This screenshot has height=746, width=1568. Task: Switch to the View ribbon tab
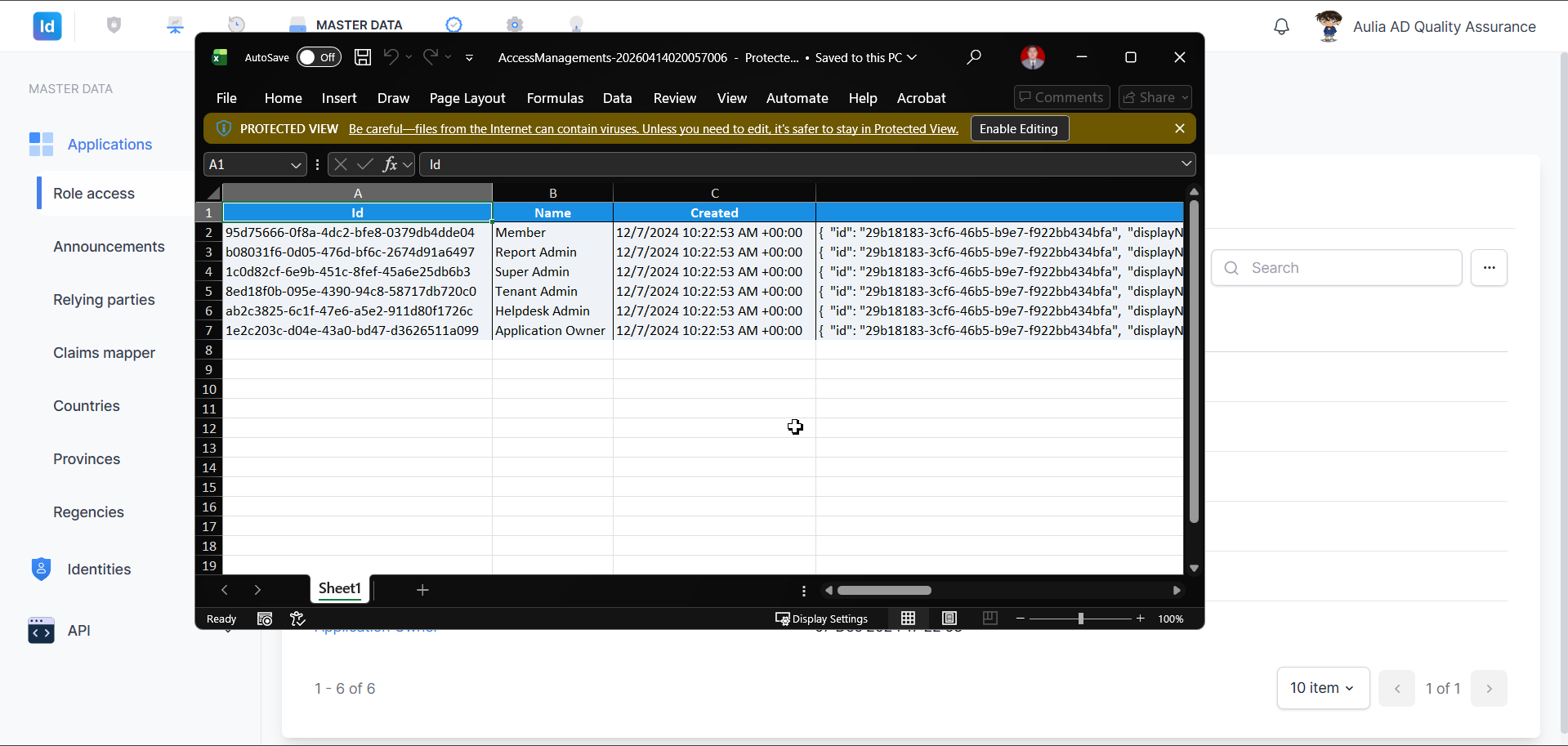coord(732,98)
